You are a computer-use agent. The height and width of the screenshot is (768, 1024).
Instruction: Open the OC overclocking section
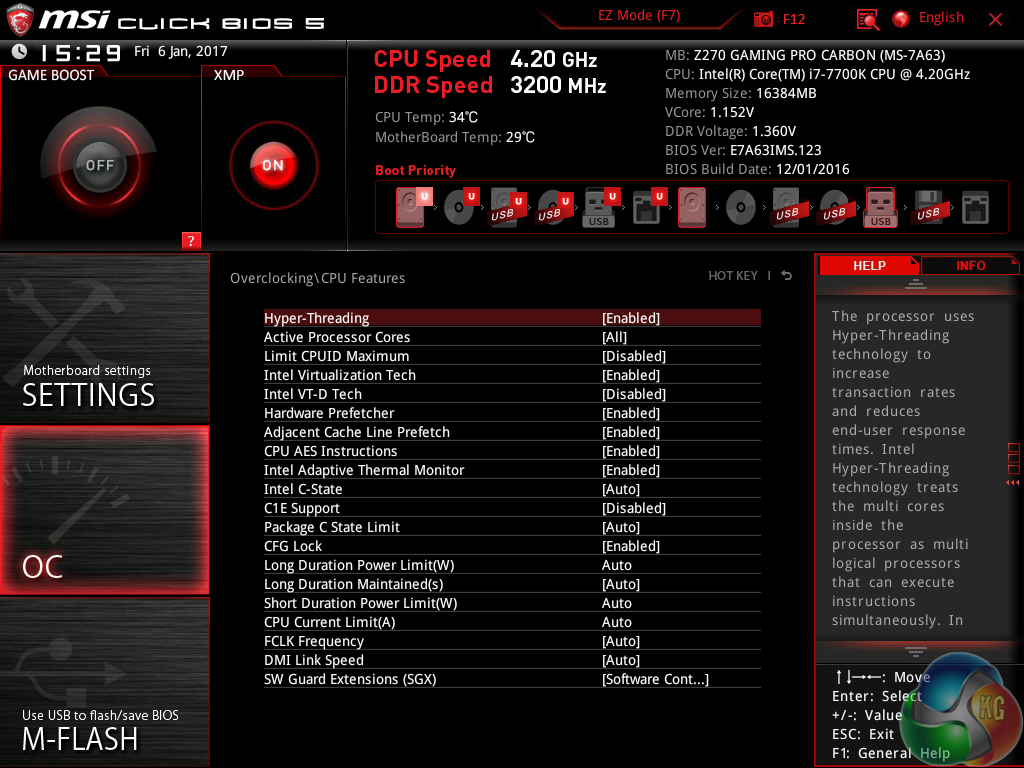(104, 510)
